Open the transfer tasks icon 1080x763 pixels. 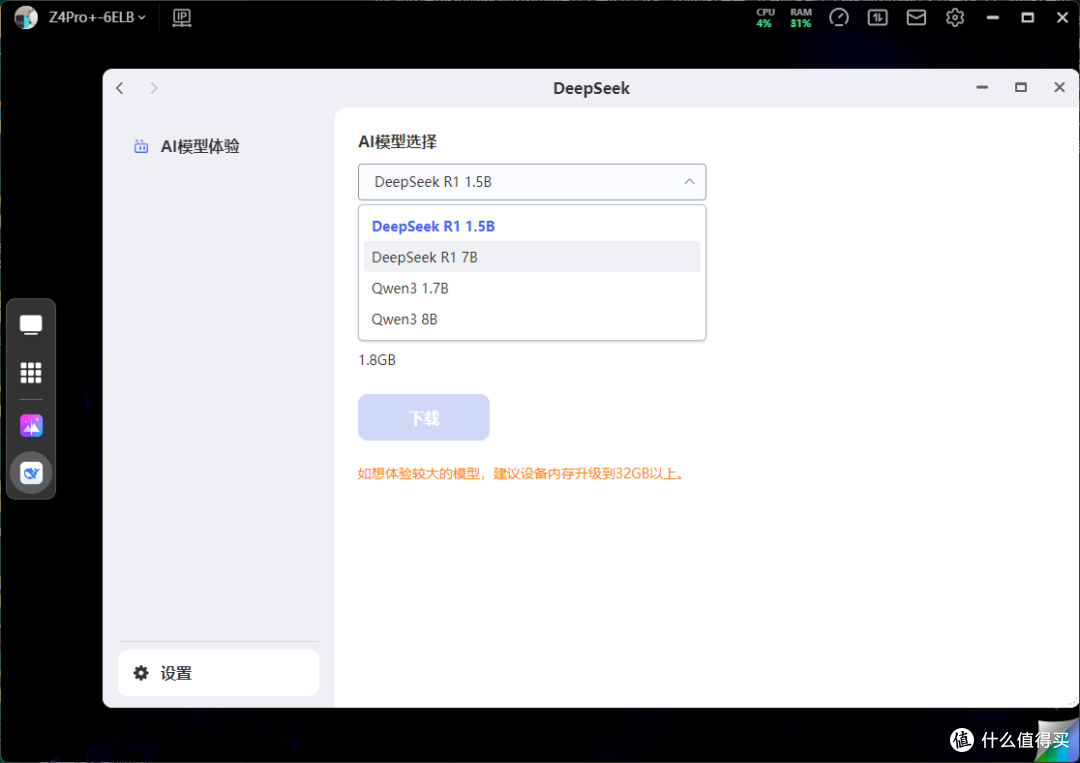[x=878, y=17]
